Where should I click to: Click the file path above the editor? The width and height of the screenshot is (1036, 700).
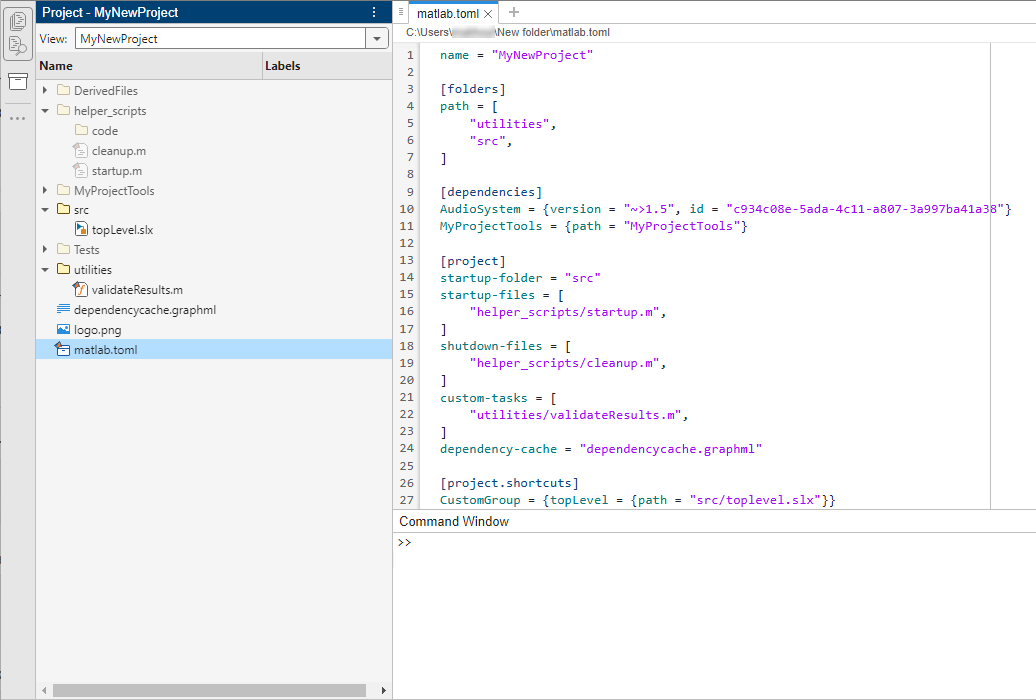point(507,32)
